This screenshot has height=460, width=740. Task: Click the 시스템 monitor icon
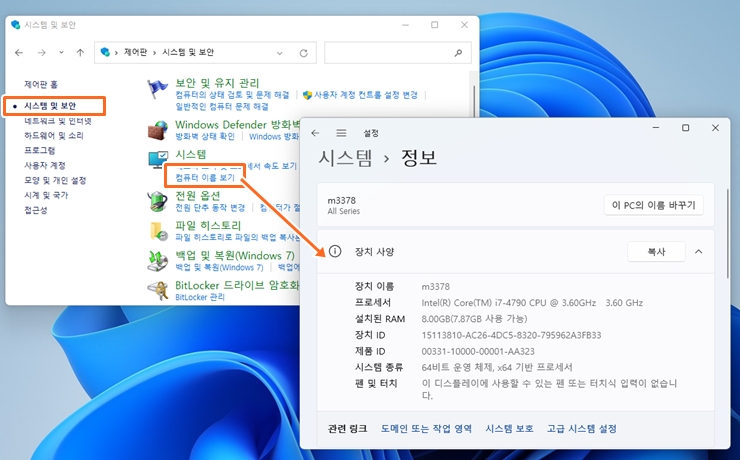[x=158, y=159]
